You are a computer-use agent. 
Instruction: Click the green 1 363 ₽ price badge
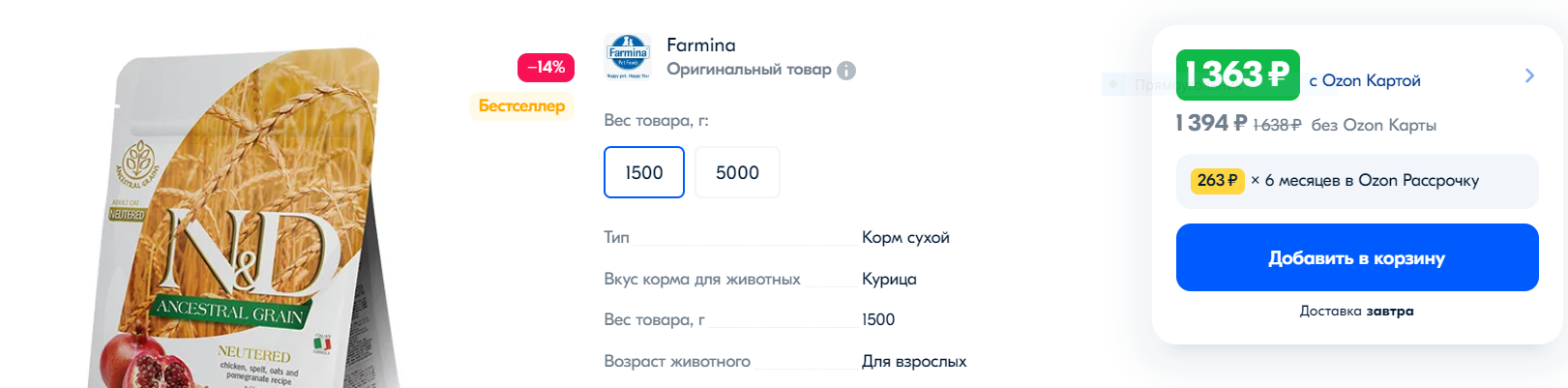click(x=1237, y=75)
